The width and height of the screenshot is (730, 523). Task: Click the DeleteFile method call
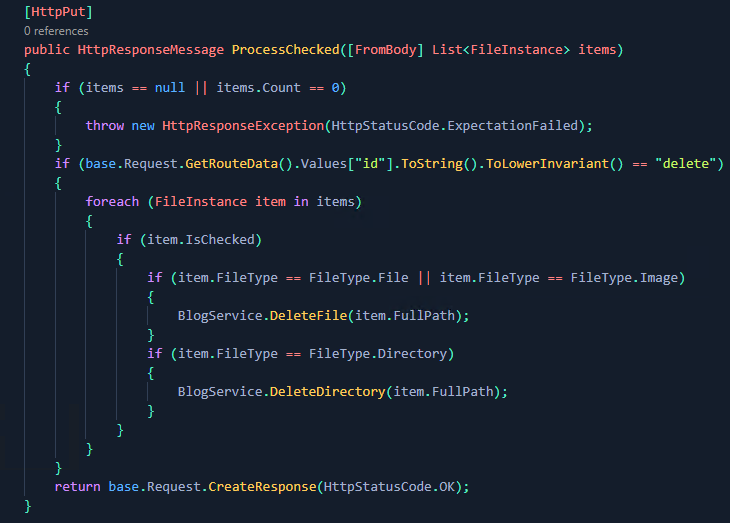[x=308, y=316]
